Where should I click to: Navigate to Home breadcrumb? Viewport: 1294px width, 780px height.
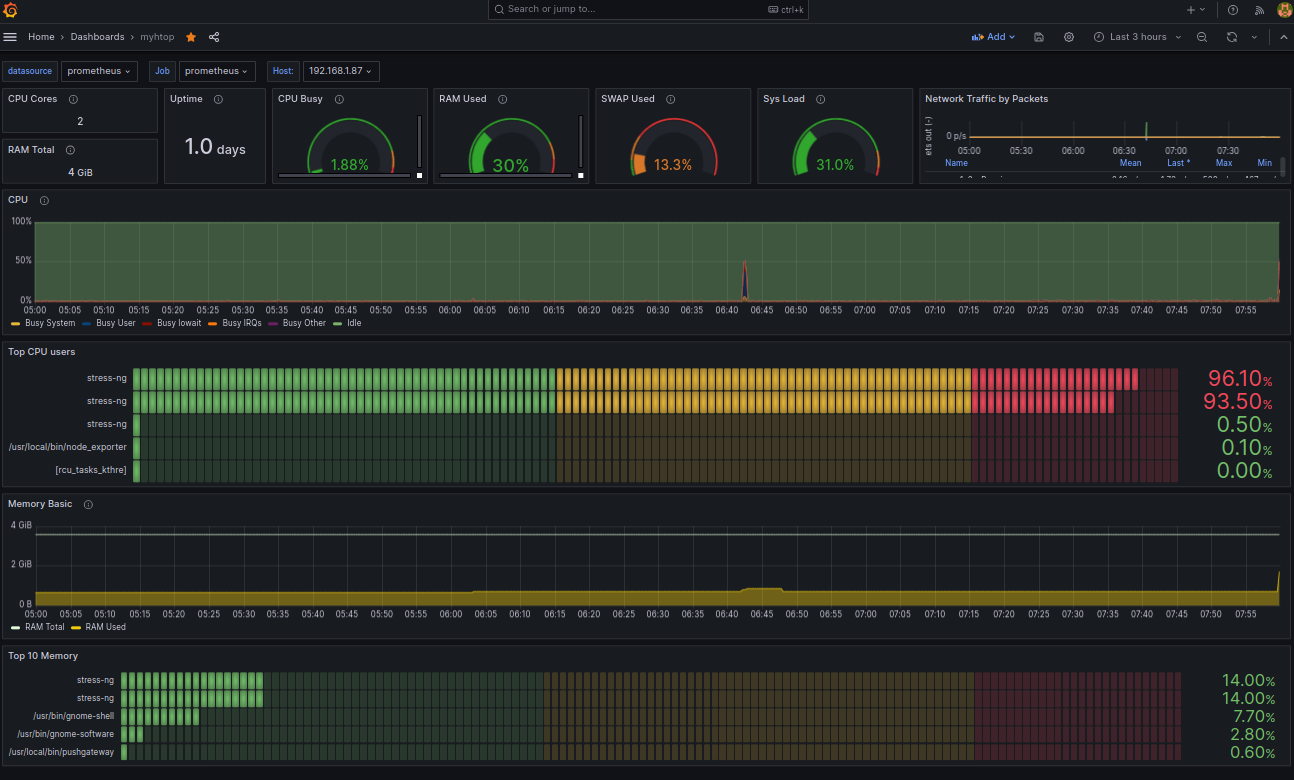point(41,37)
